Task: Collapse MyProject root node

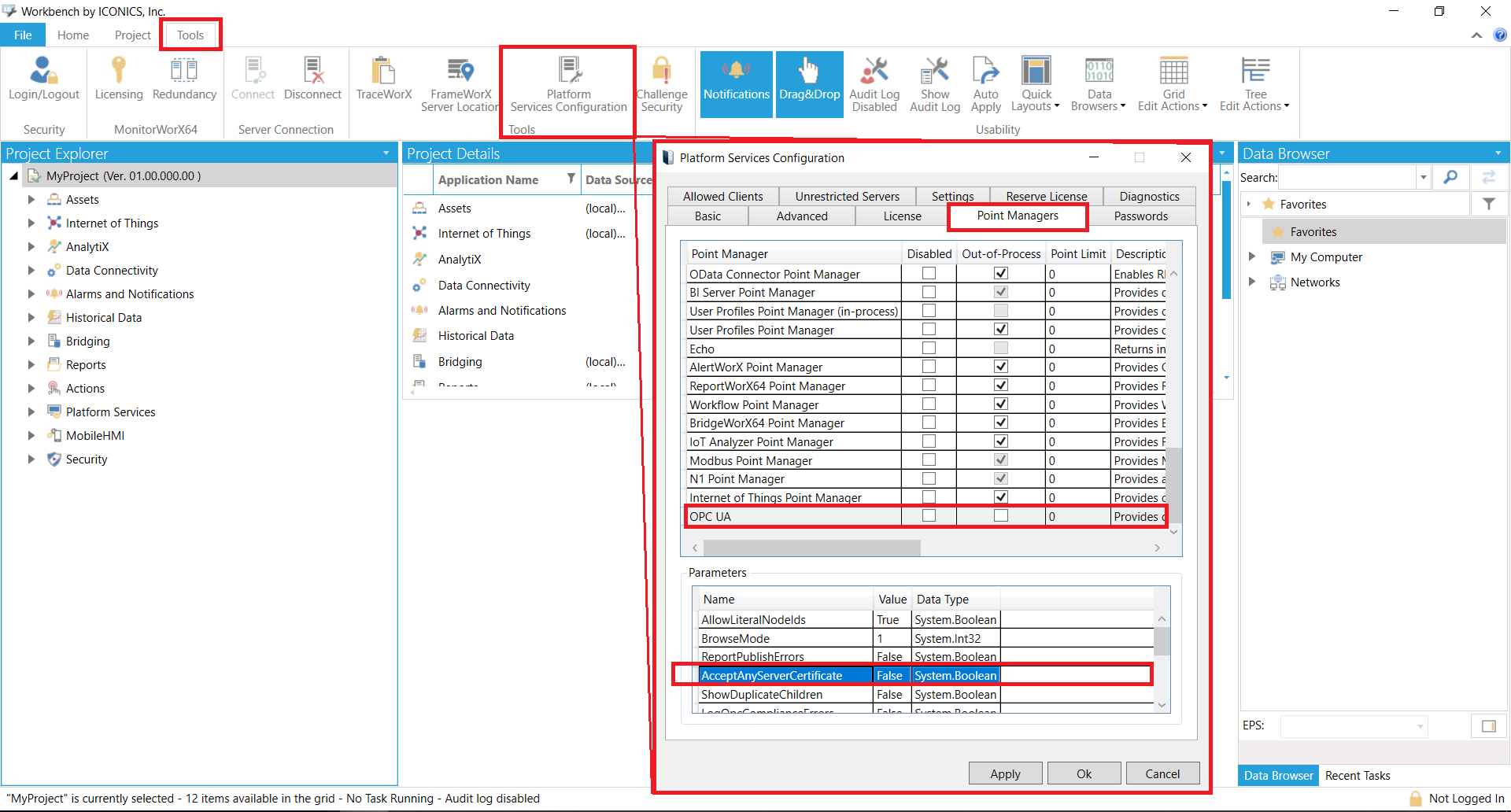Action: coord(14,176)
